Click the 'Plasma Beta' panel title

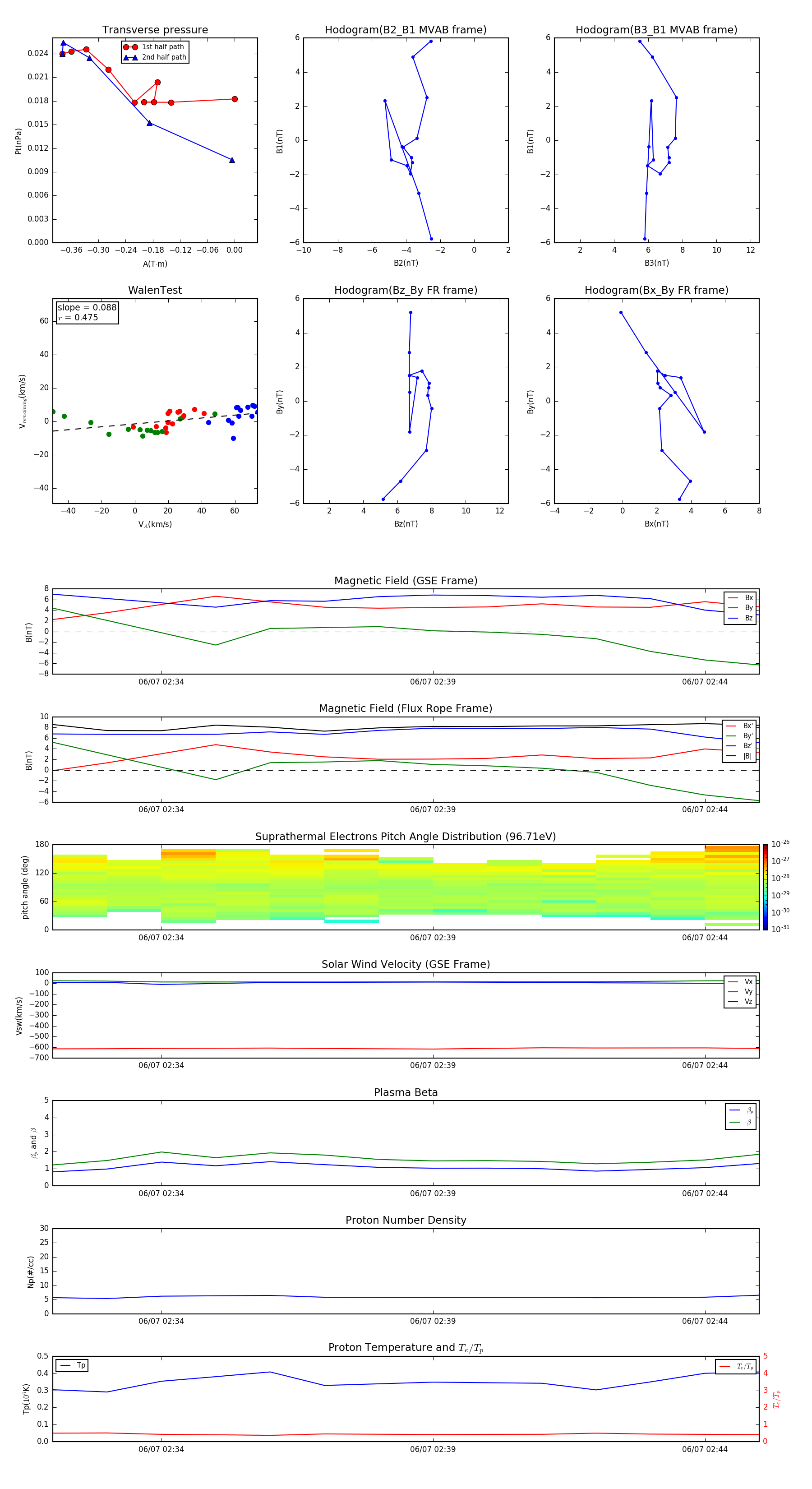(406, 1092)
